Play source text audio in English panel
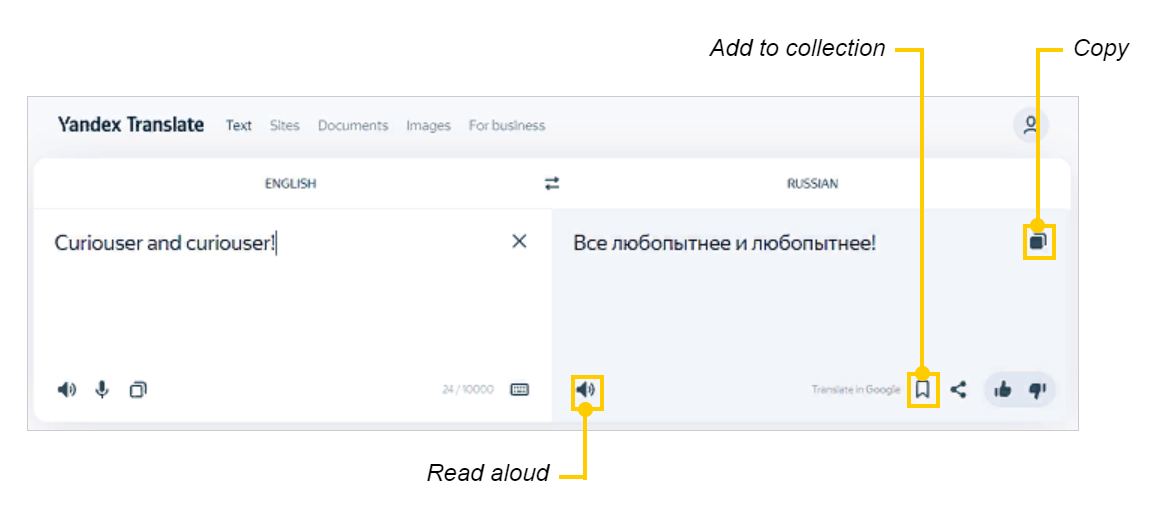1155x516 pixels. (67, 390)
